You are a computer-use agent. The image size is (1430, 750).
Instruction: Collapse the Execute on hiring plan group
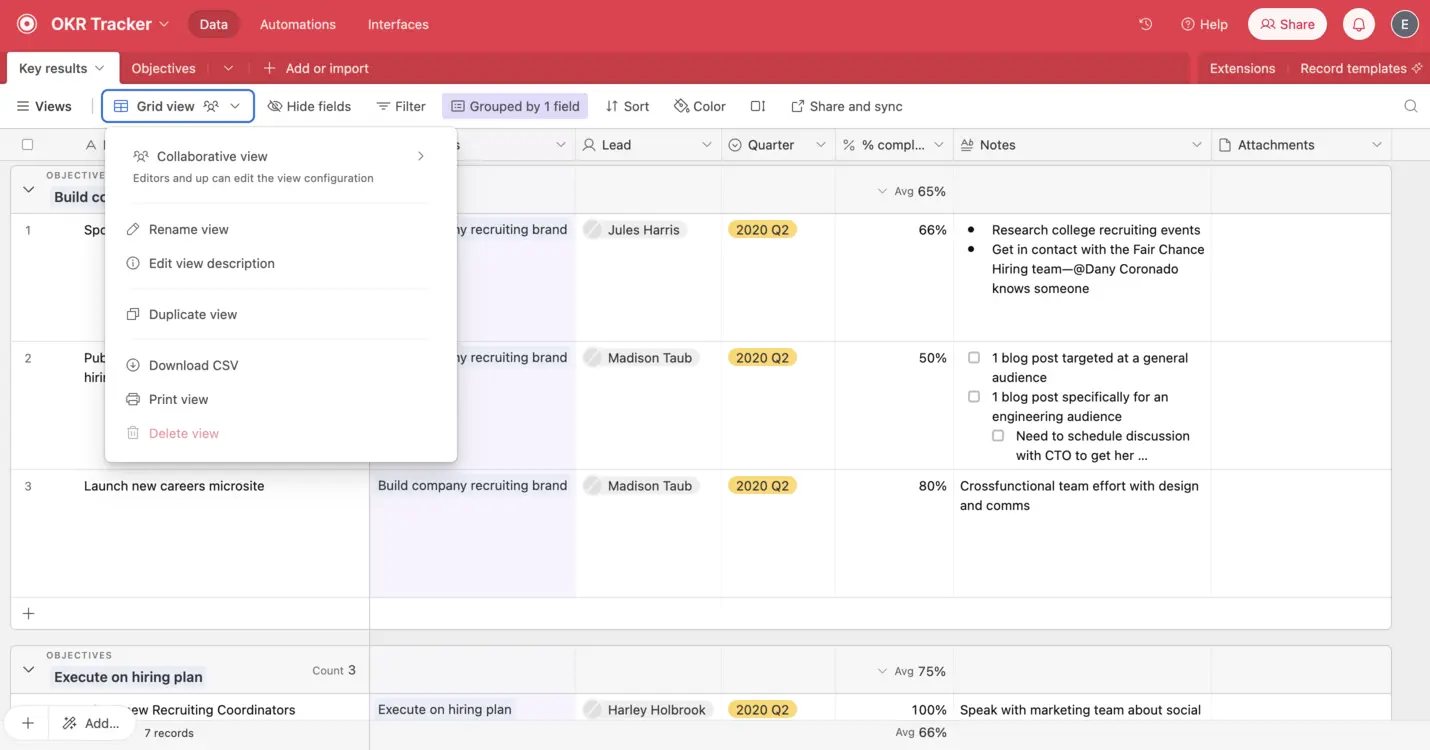pyautogui.click(x=29, y=670)
